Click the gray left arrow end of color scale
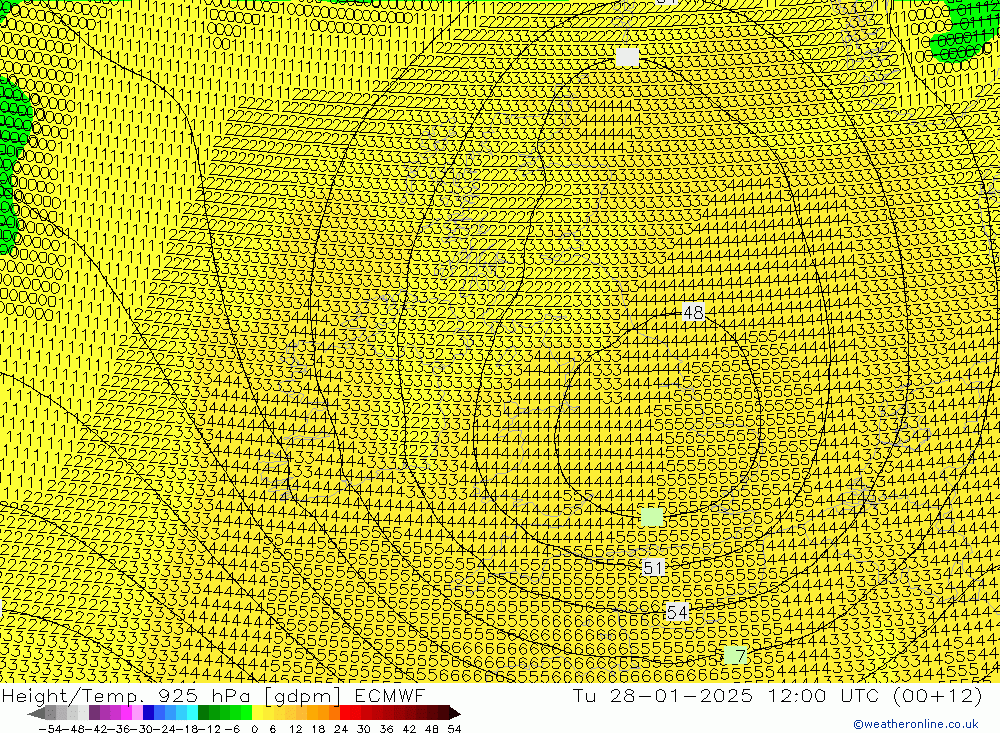 tap(36, 713)
